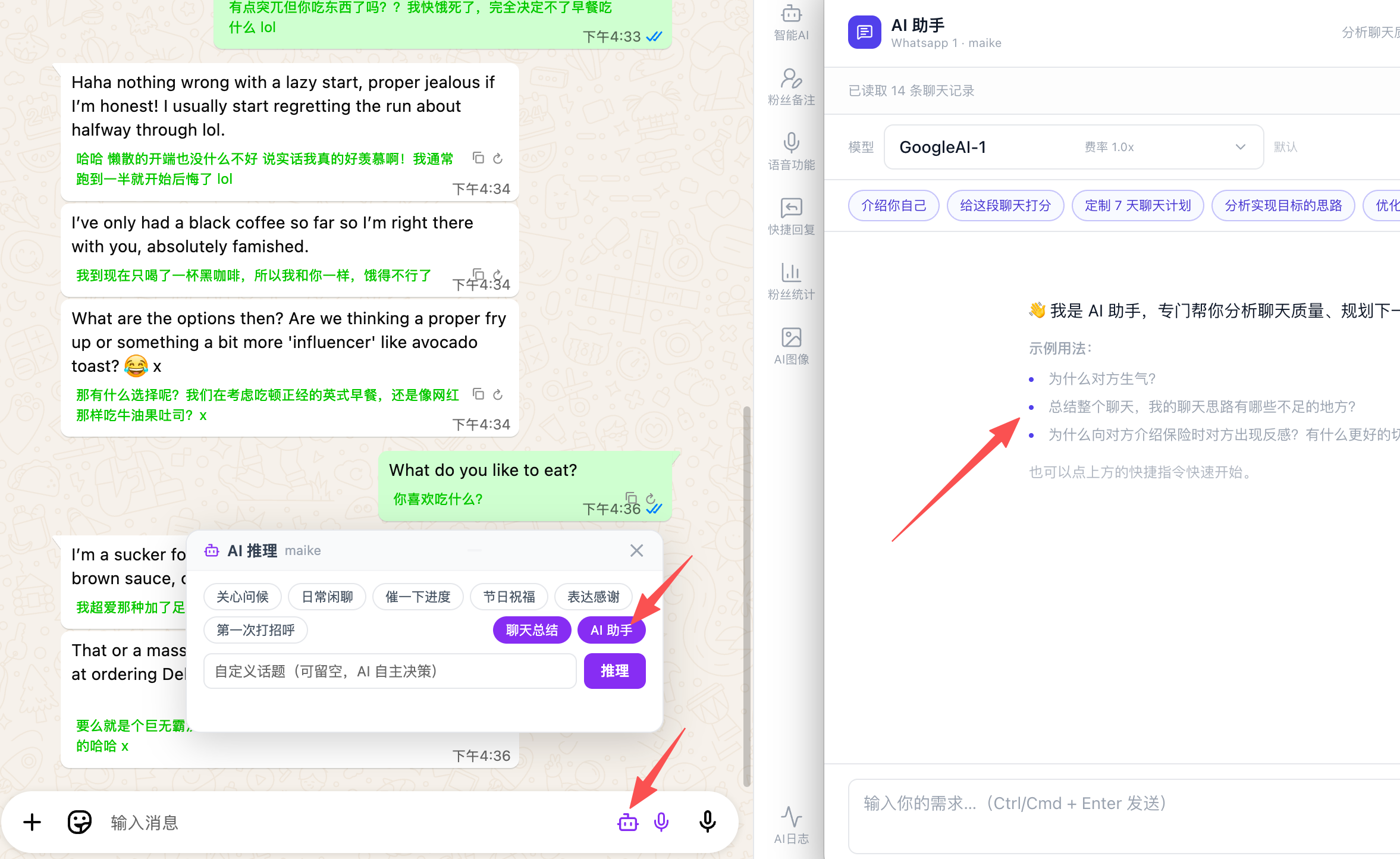Click the robot icon in AI 推理 header

212,551
